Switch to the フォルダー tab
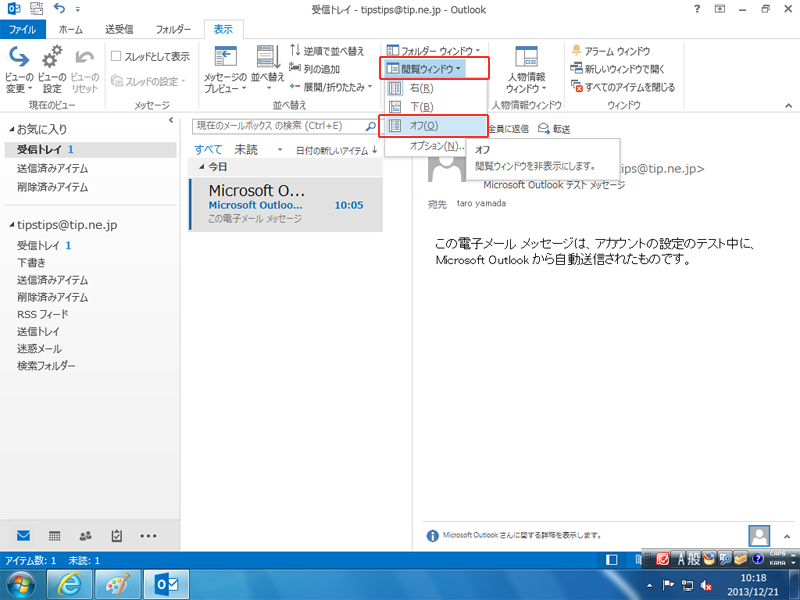Image resolution: width=800 pixels, height=600 pixels. click(173, 29)
